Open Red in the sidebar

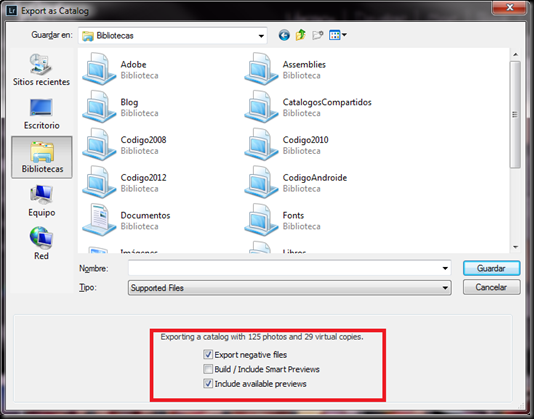41,243
